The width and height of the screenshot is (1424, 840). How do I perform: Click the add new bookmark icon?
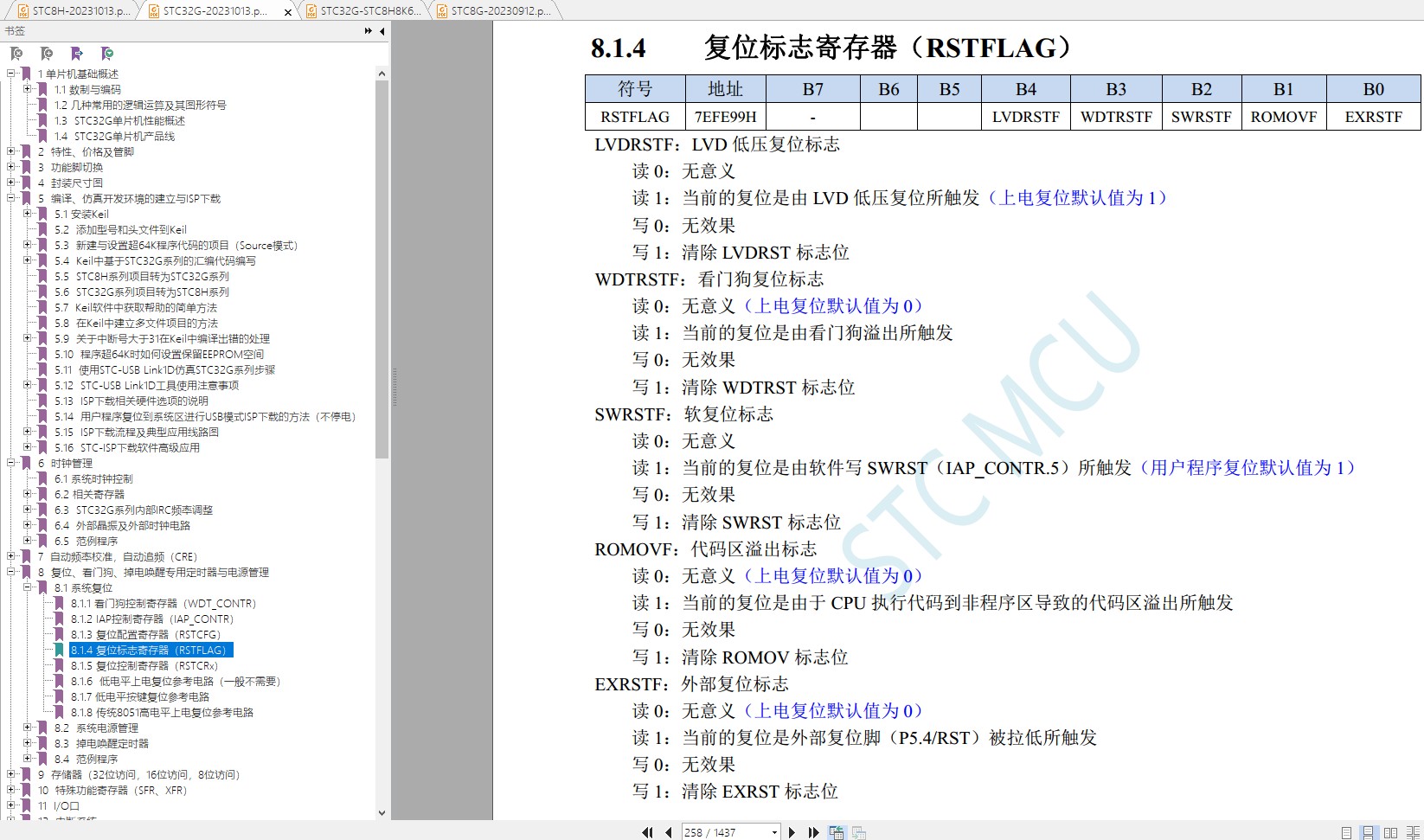coord(47,54)
